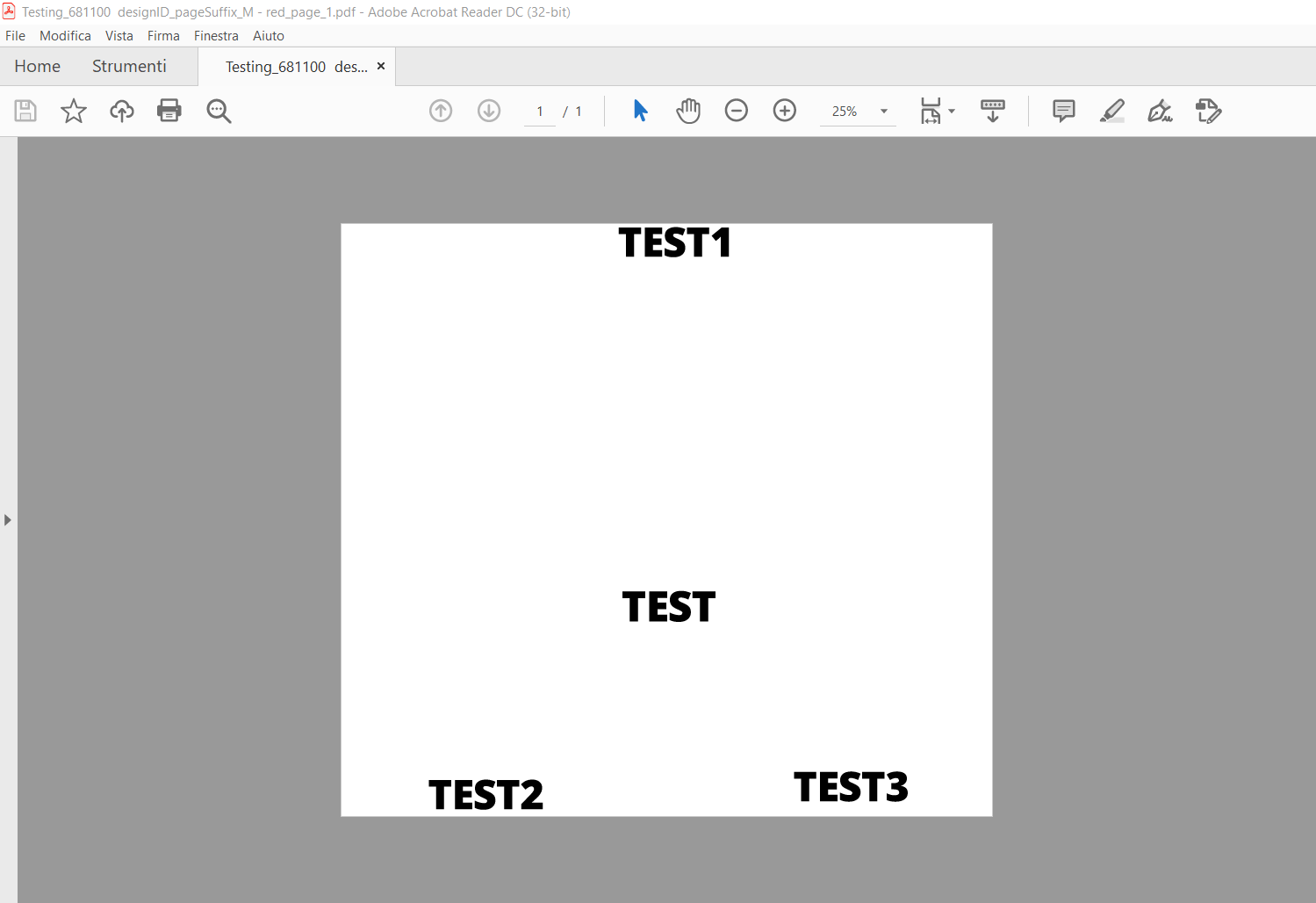Open zoom level 25% dropdown
The width and height of the screenshot is (1316, 903).
point(884,112)
